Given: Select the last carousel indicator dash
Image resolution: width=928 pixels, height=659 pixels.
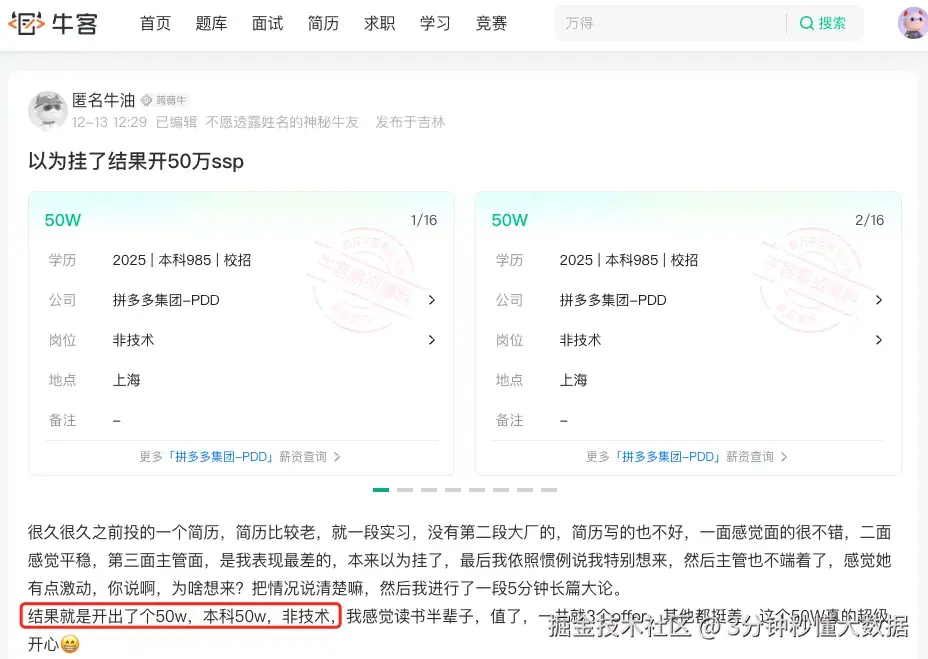Looking at the screenshot, I should pos(549,490).
